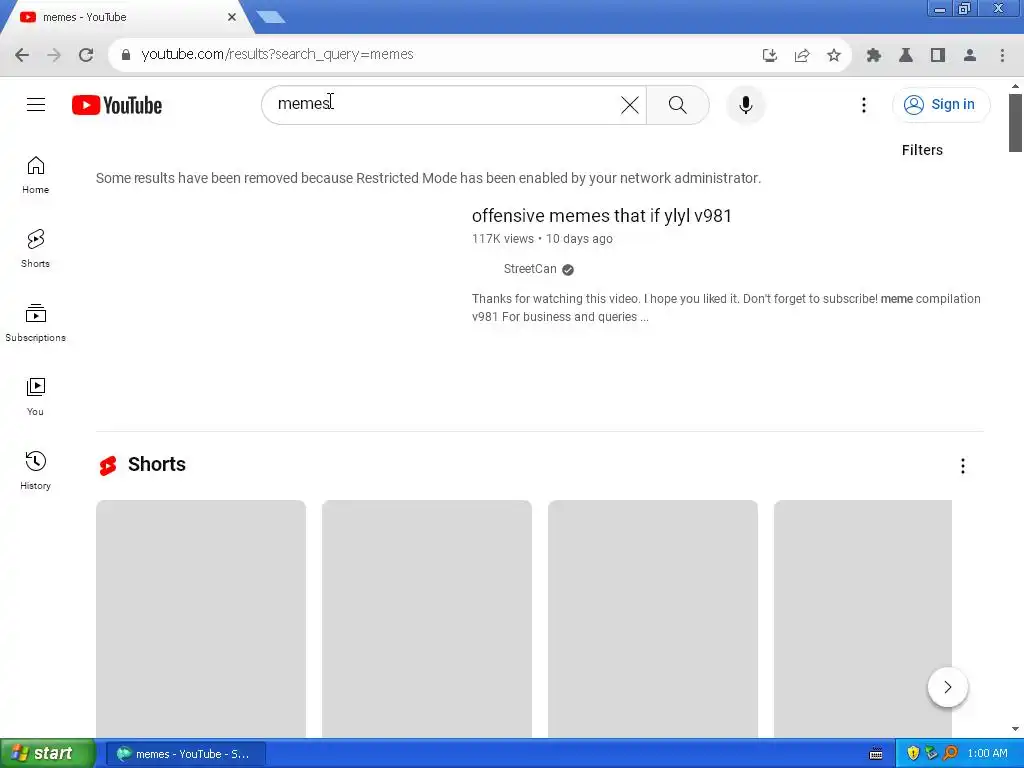
Task: Click the next arrow on Shorts shelf
Action: [948, 687]
